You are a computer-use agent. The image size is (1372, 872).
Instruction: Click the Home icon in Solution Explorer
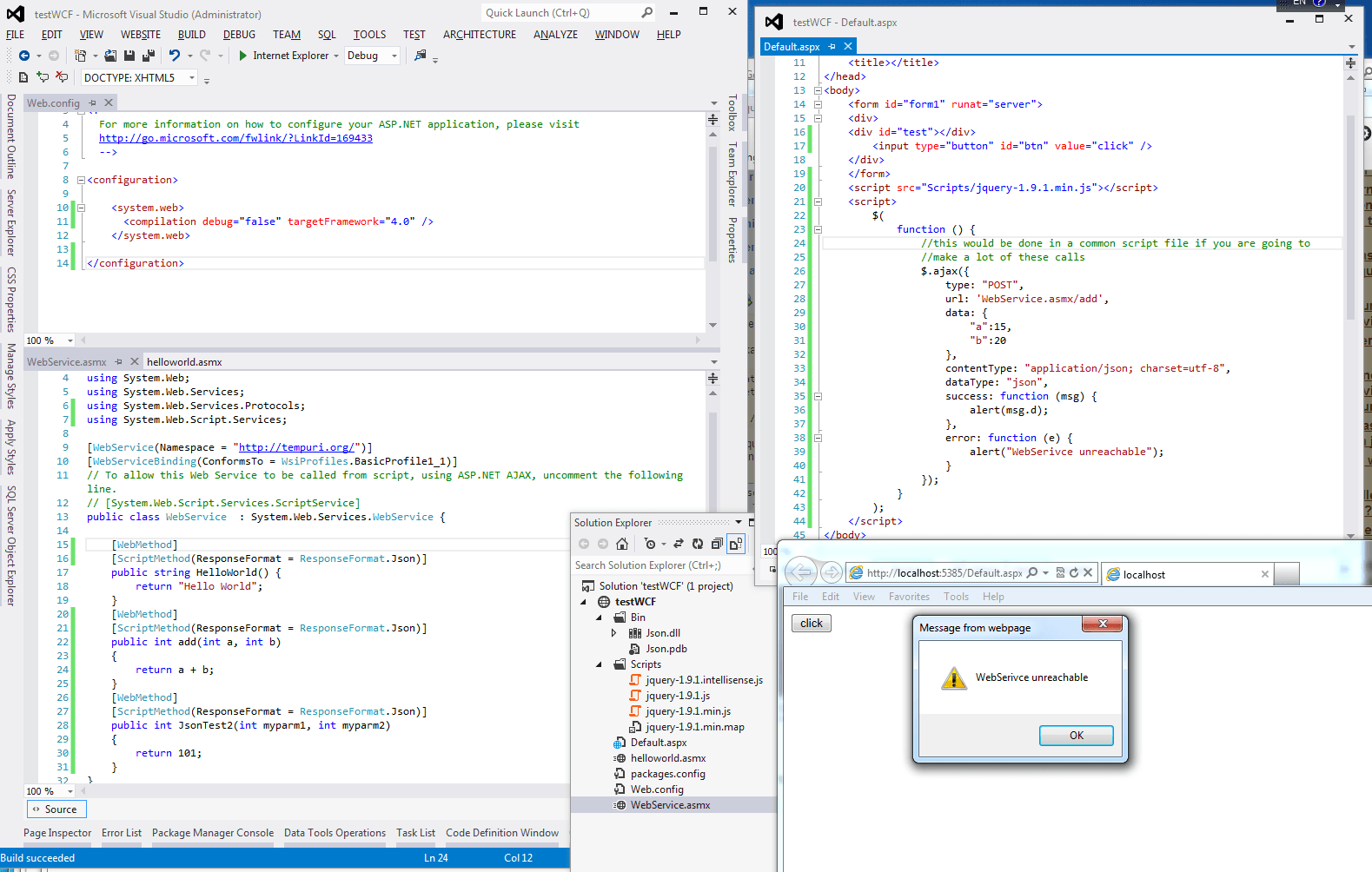click(622, 544)
